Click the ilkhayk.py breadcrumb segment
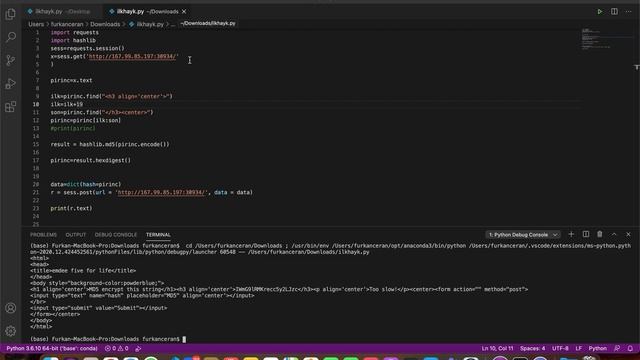The height and width of the screenshot is (360, 640). (x=147, y=24)
